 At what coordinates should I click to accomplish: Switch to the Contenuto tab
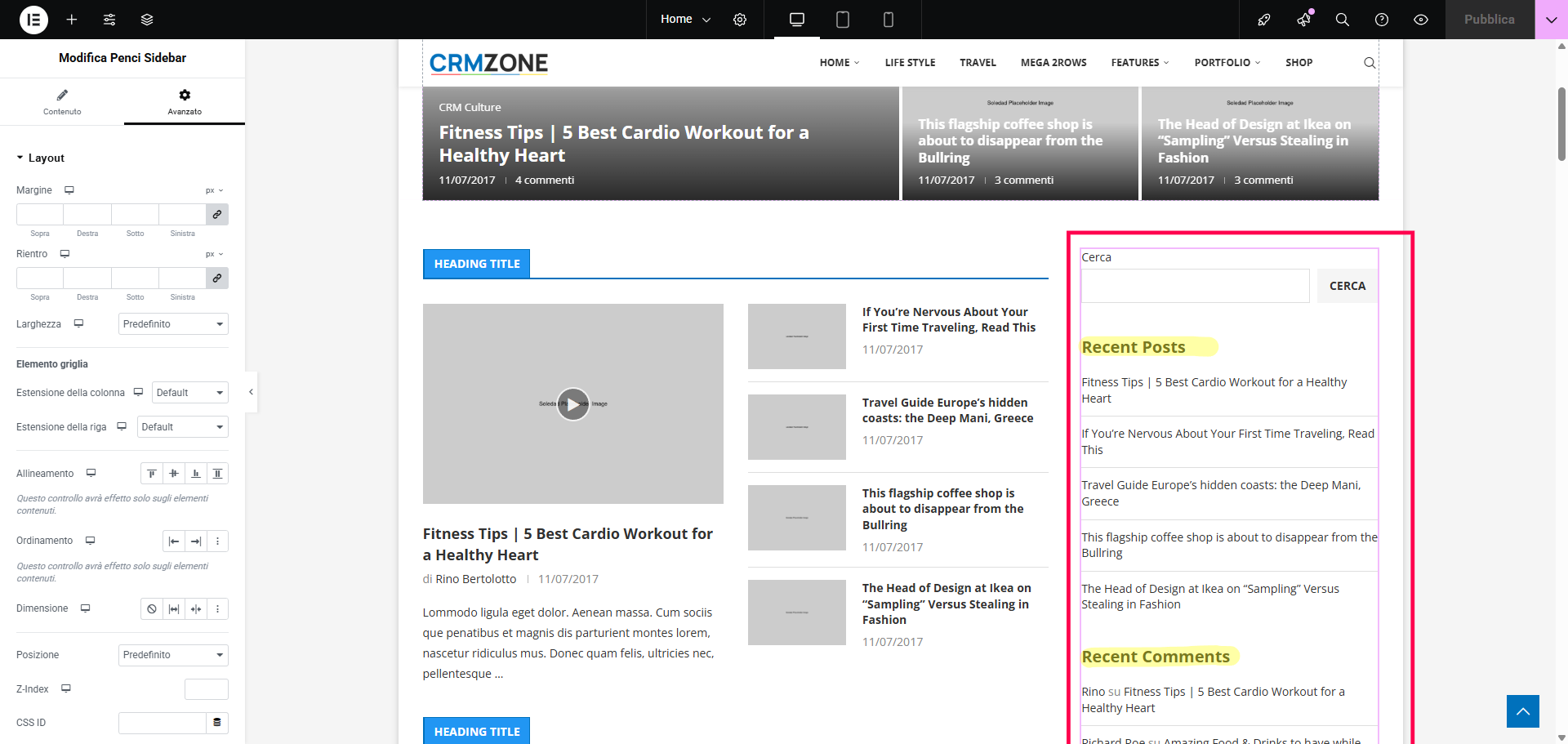[x=62, y=102]
